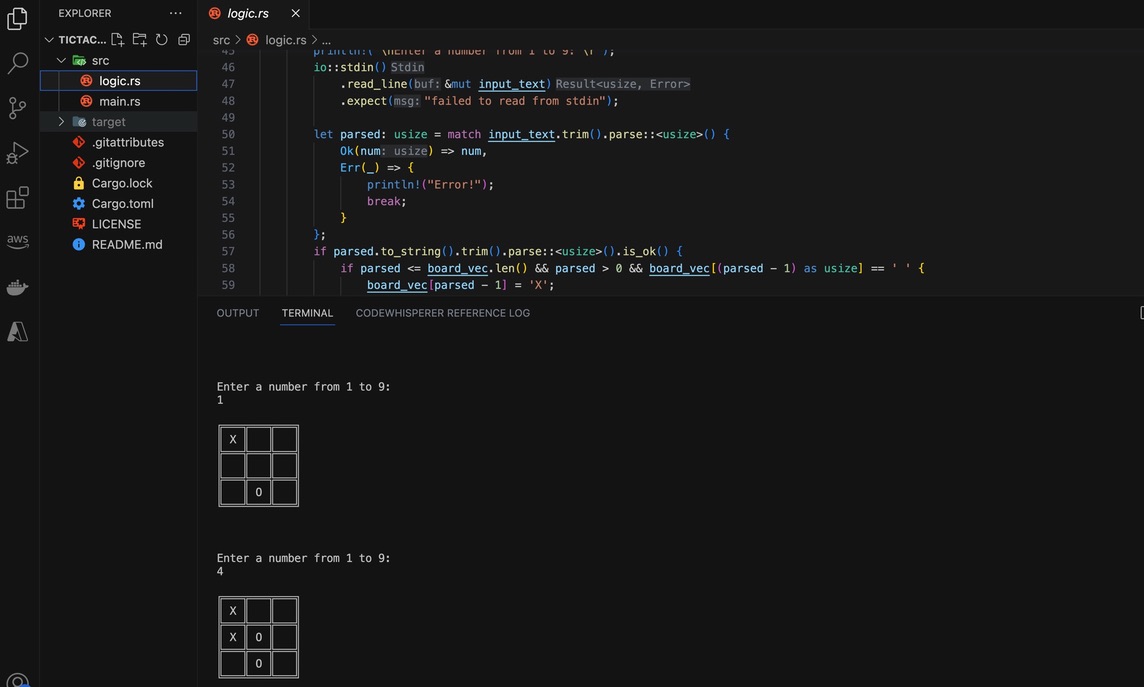Viewport: 1144px width, 687px height.
Task: Click the break; statement in the editor
Action: pyautogui.click(x=387, y=201)
